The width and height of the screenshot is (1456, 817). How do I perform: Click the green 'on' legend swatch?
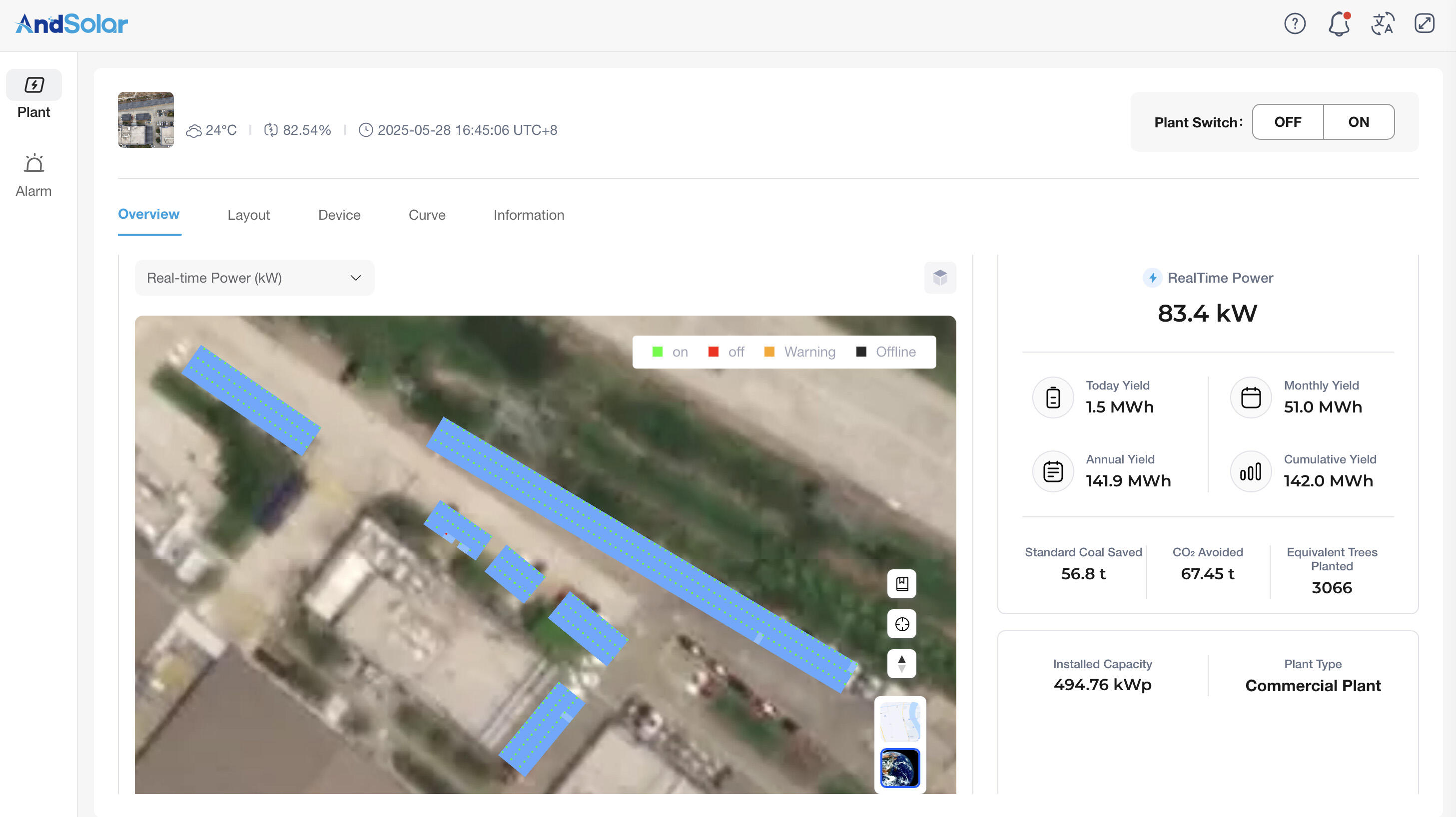click(x=658, y=352)
